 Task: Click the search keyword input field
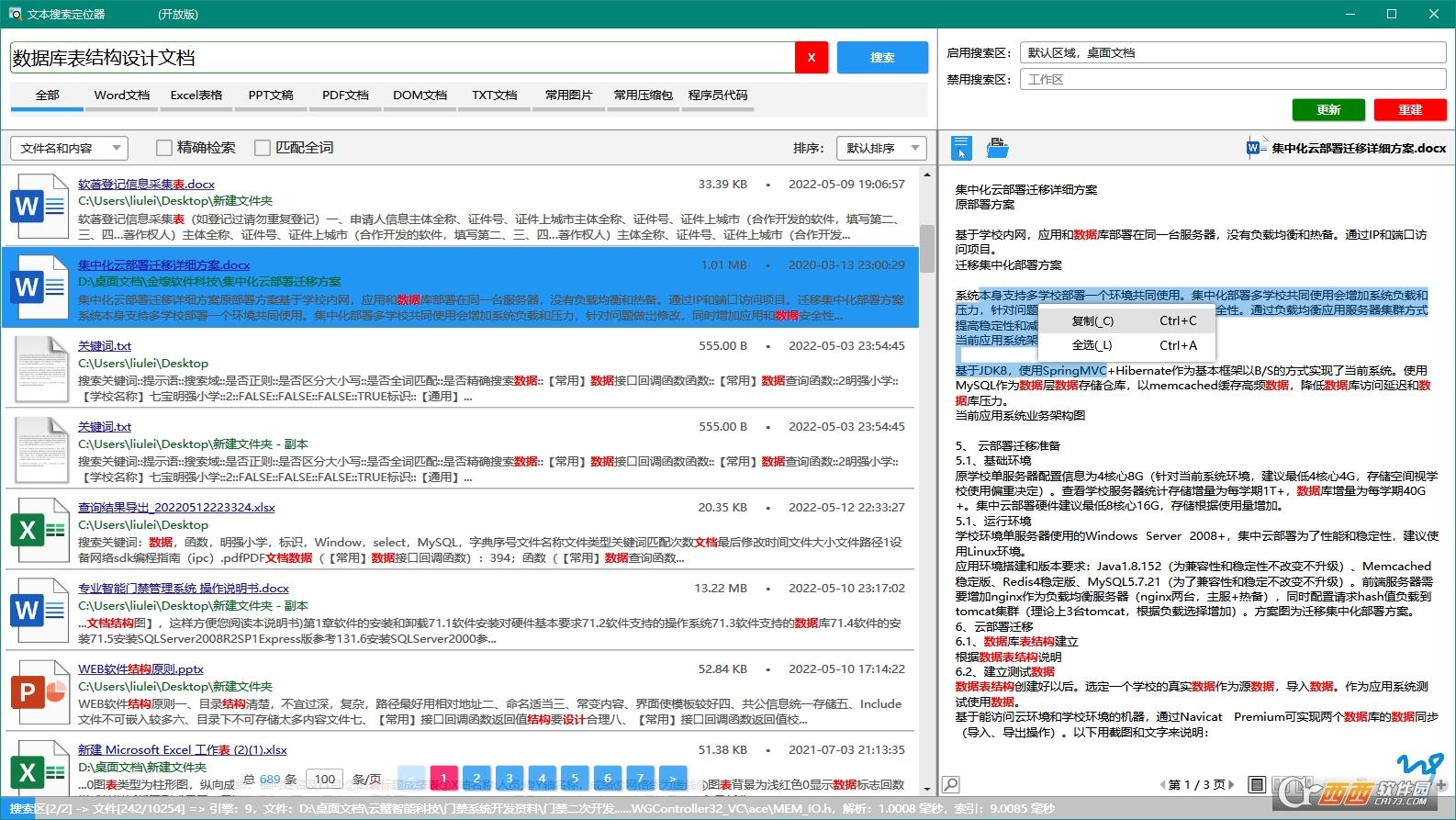tap(402, 57)
